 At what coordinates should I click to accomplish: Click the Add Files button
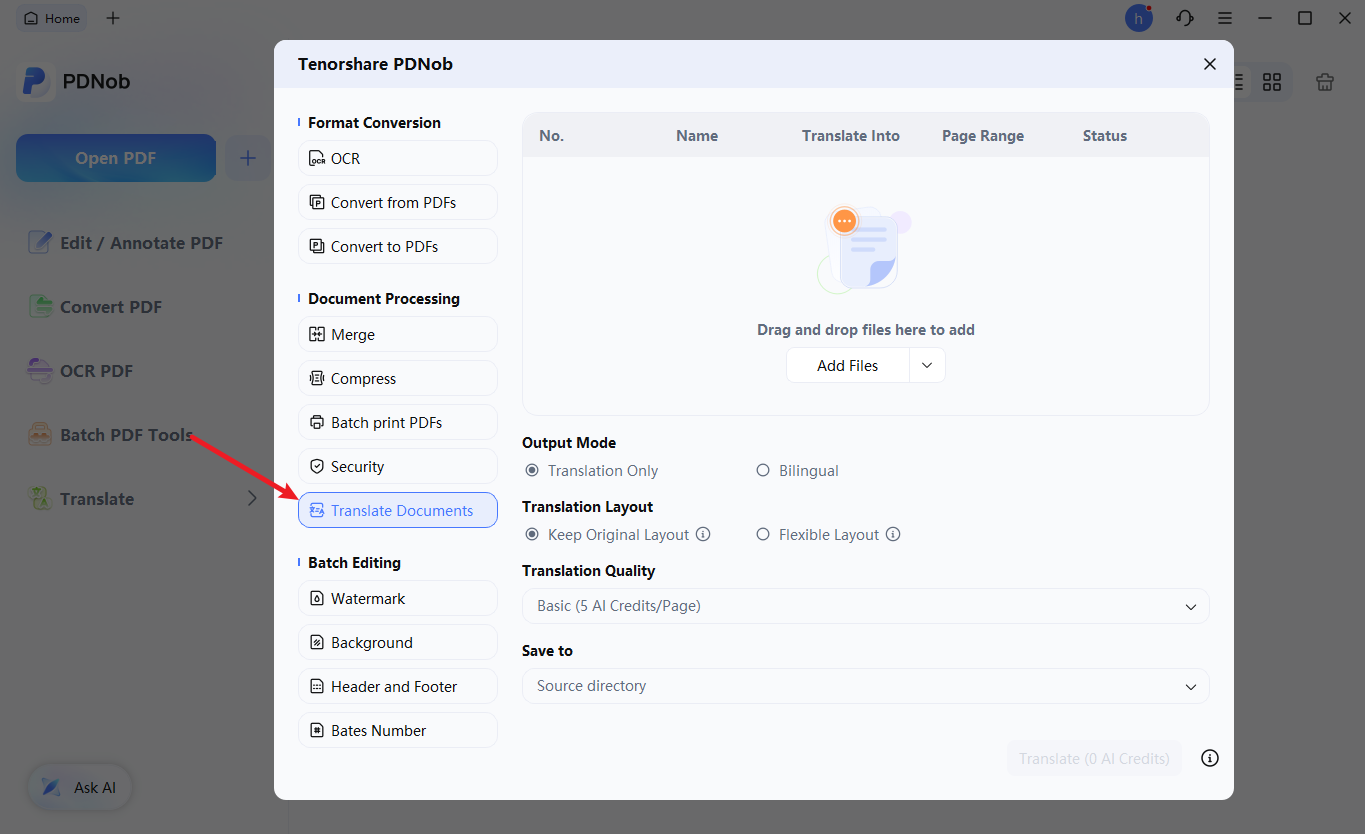(x=848, y=366)
